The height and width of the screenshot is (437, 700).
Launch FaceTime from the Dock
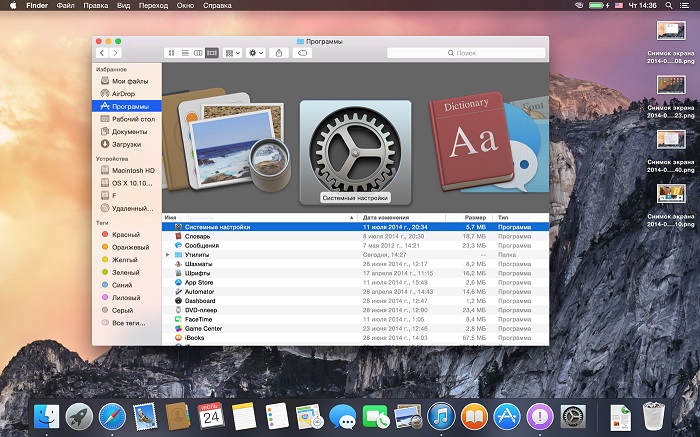click(x=375, y=417)
